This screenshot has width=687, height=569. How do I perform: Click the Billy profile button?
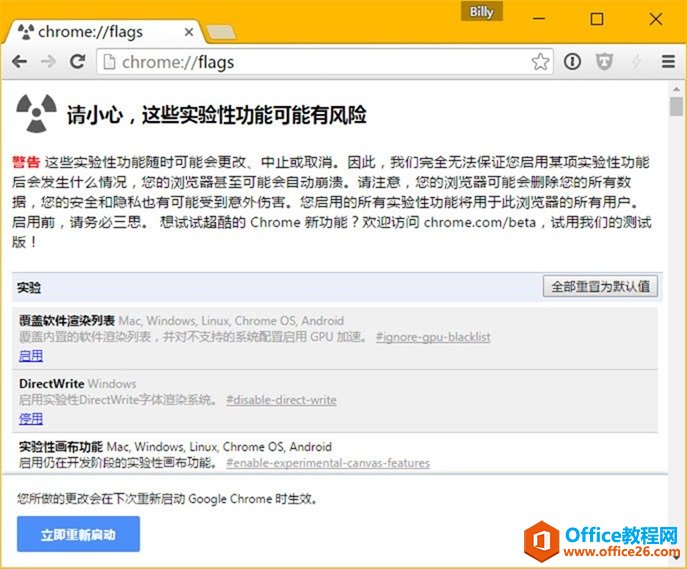482,11
